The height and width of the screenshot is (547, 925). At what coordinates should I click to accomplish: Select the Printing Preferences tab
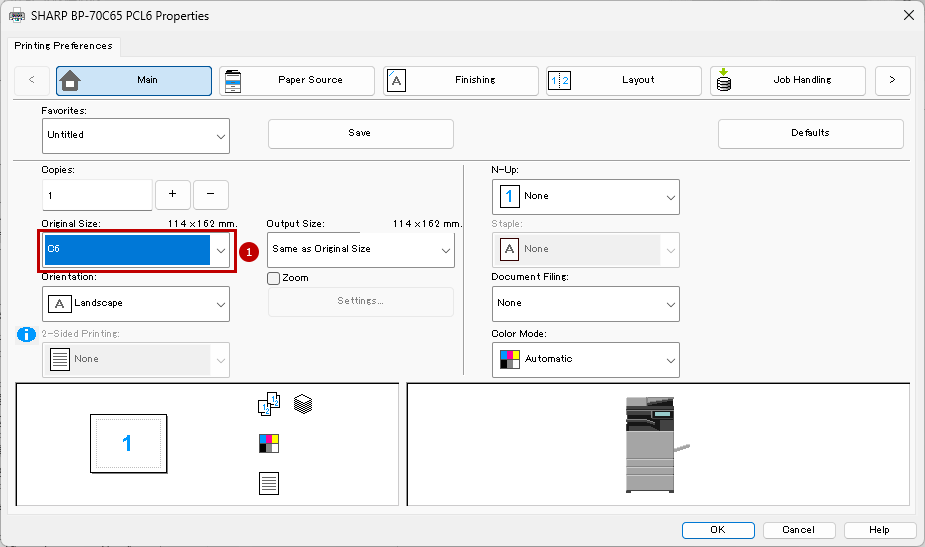click(64, 46)
